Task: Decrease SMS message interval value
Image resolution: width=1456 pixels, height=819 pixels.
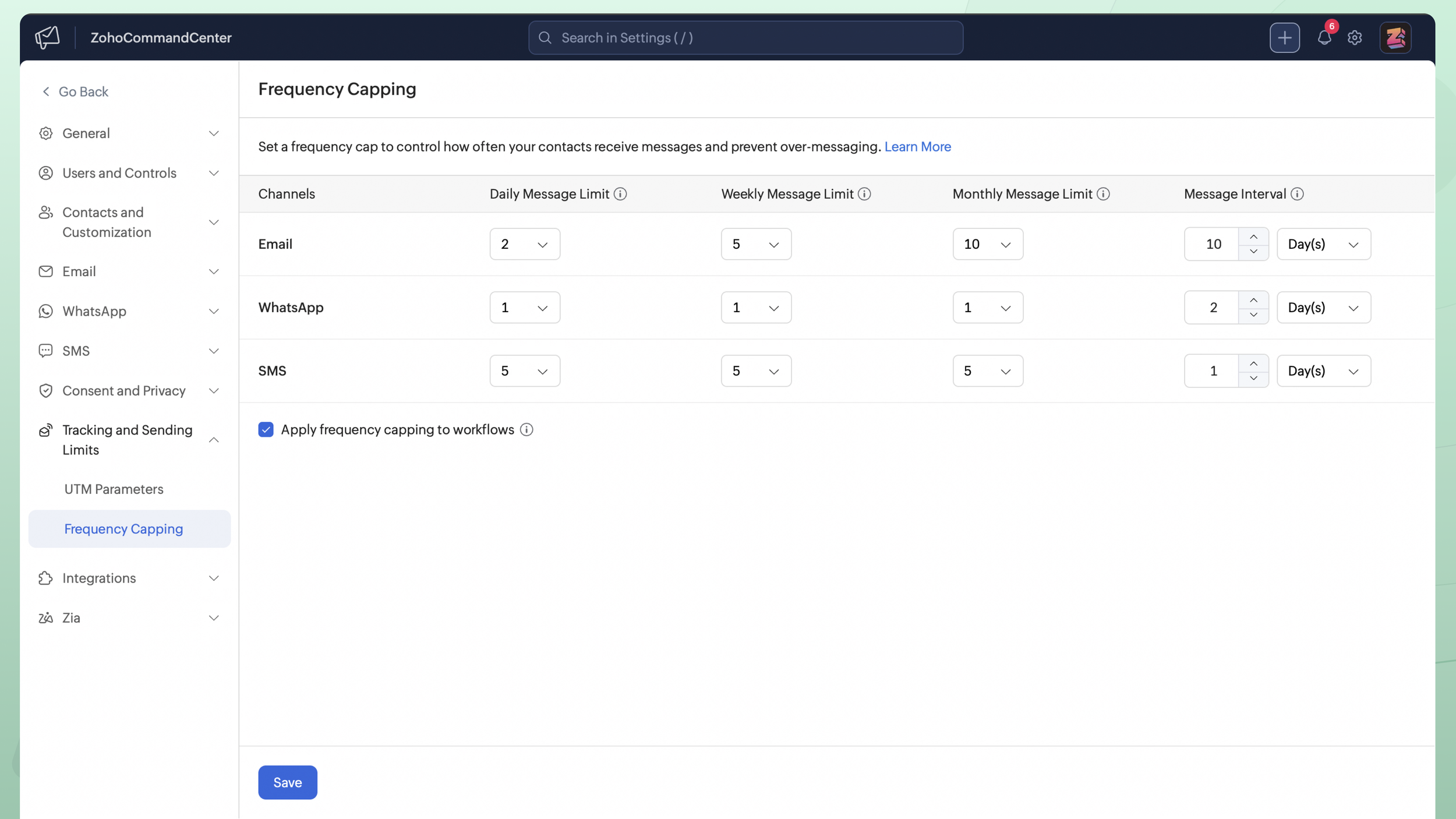Action: pyautogui.click(x=1253, y=379)
